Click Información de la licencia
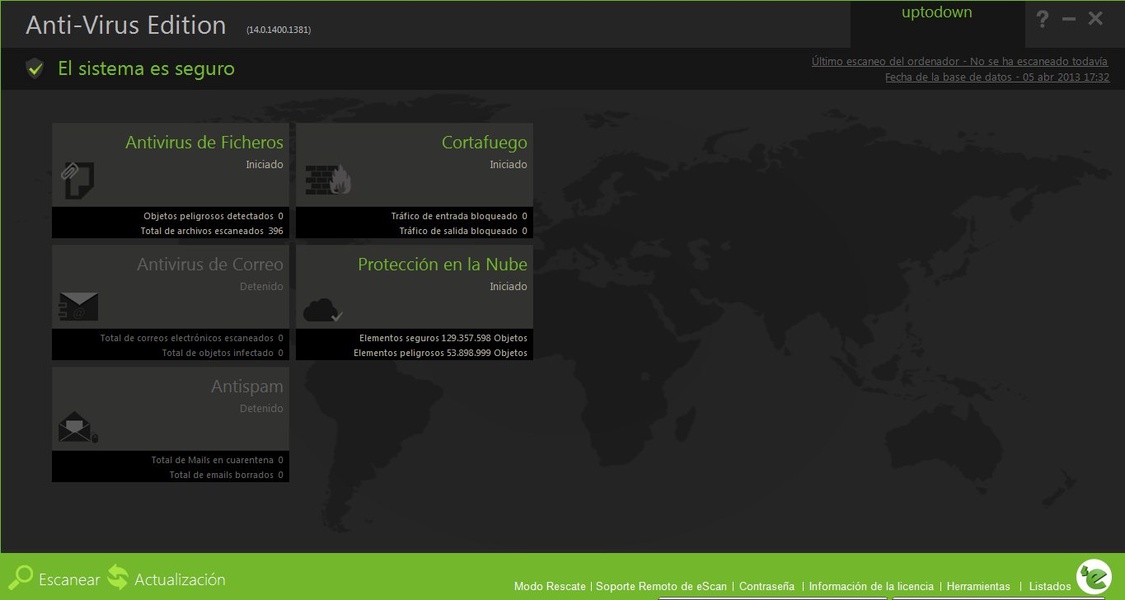 871,587
